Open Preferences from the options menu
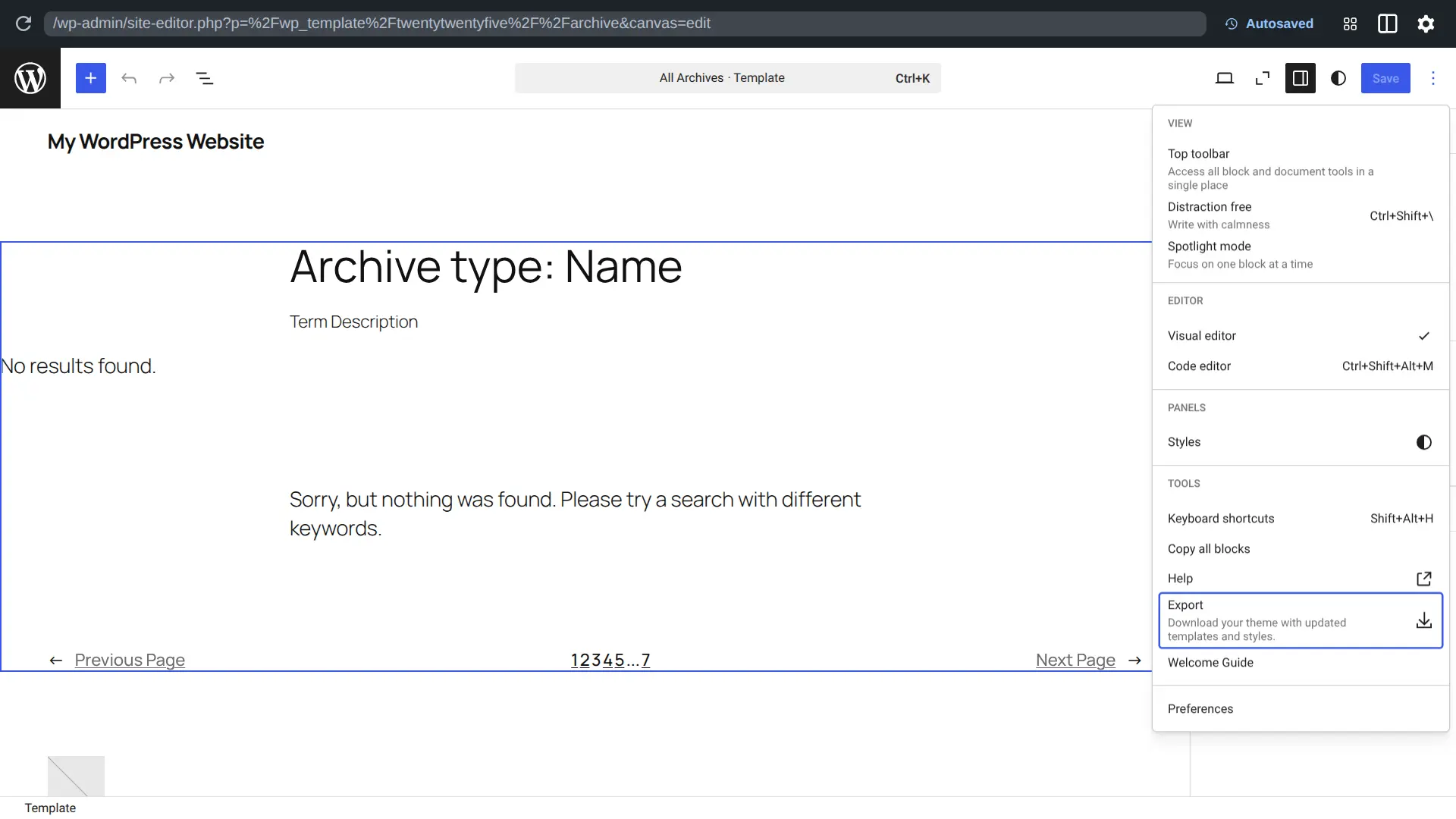This screenshot has width=1456, height=819. [x=1301, y=709]
